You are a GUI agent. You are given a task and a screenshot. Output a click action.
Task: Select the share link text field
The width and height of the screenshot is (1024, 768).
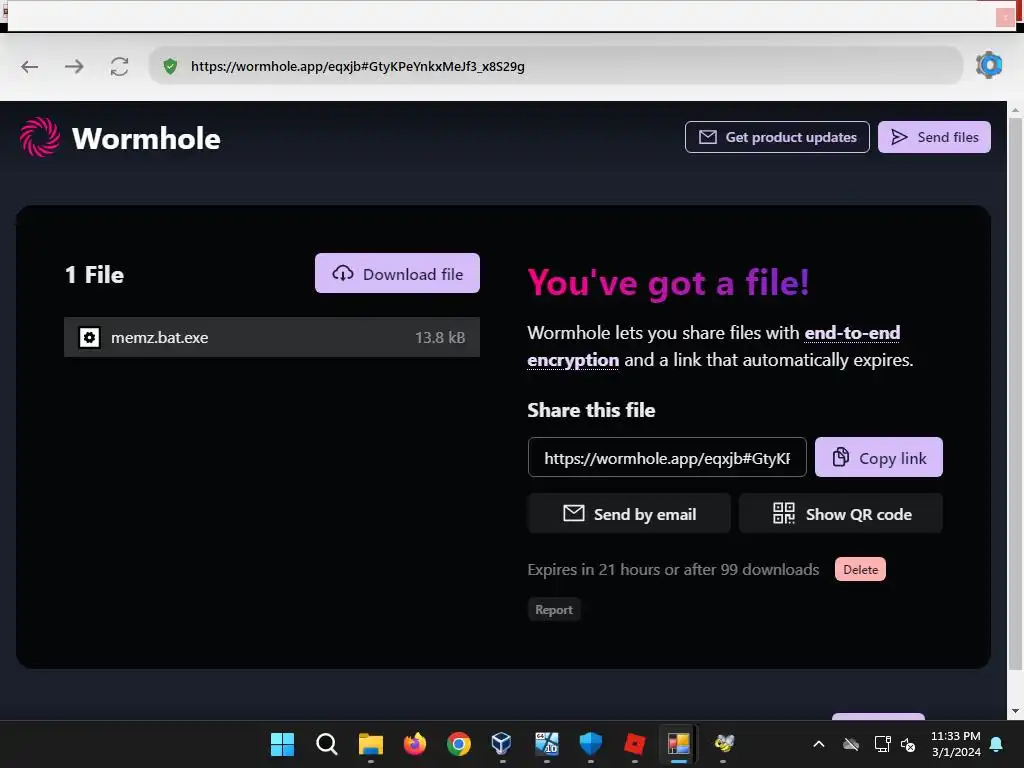point(667,457)
